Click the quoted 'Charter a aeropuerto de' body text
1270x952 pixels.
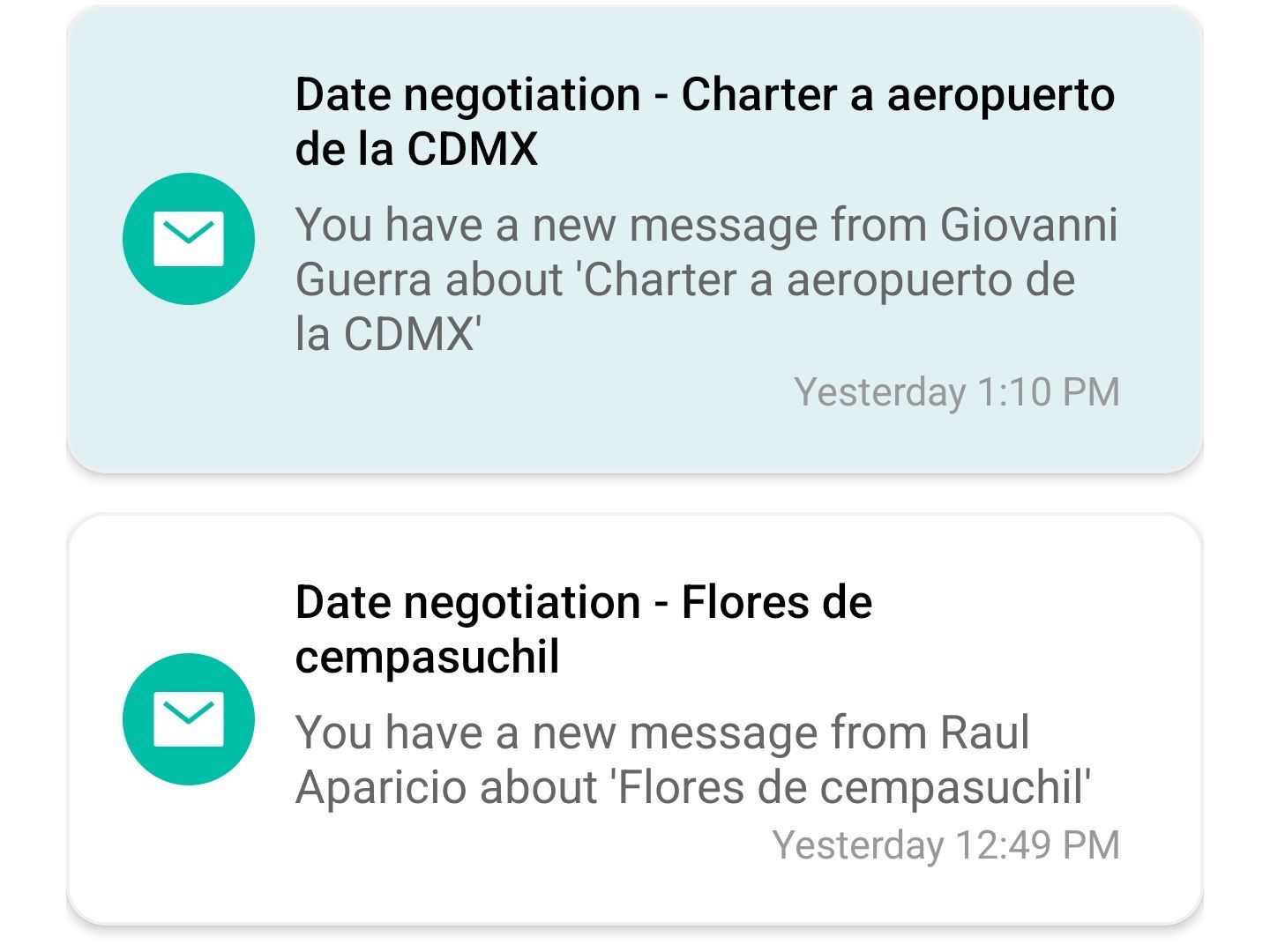coord(829,280)
